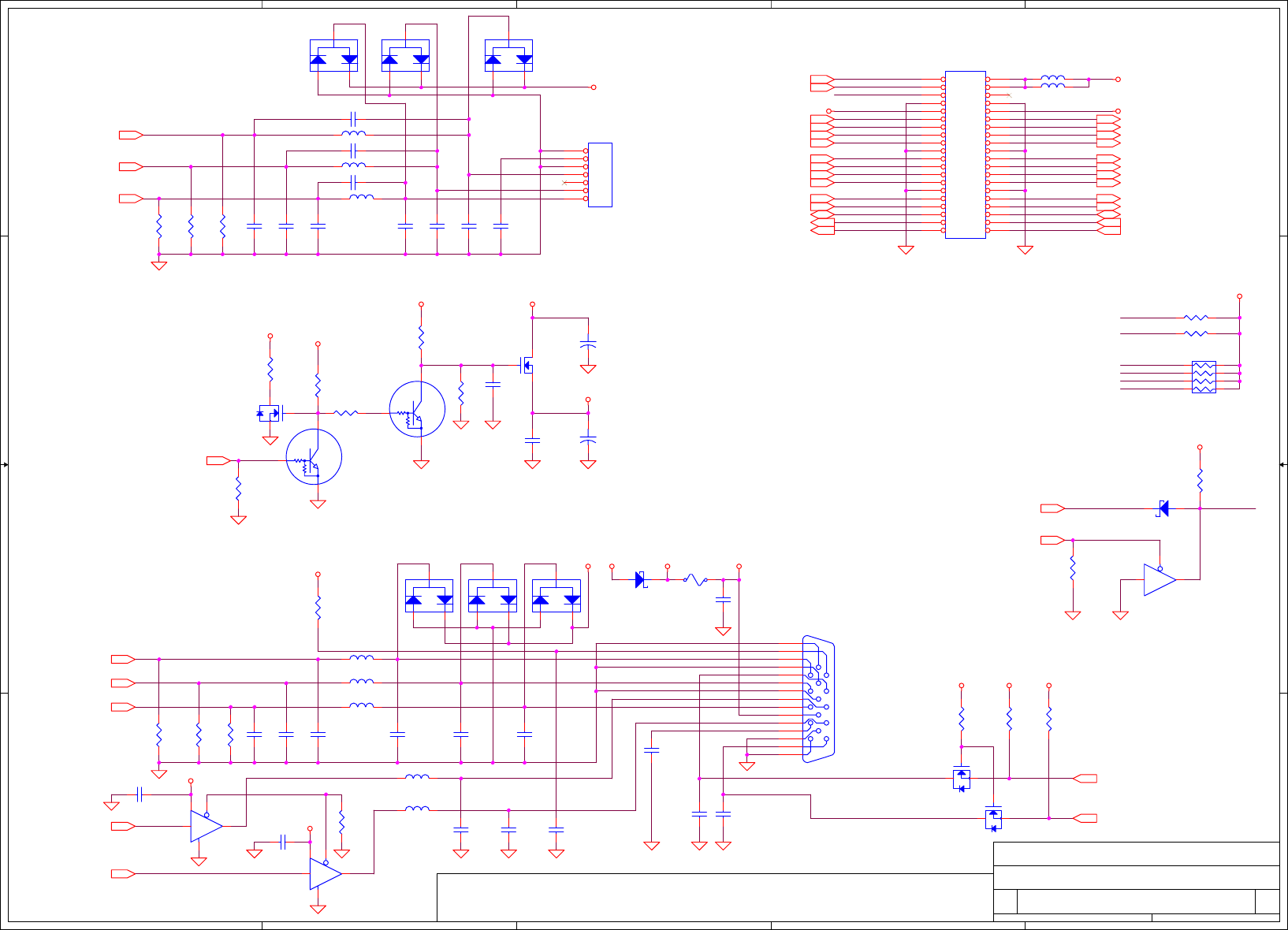
Task: Select leftmost dual-diode package in top row
Action: (x=333, y=56)
